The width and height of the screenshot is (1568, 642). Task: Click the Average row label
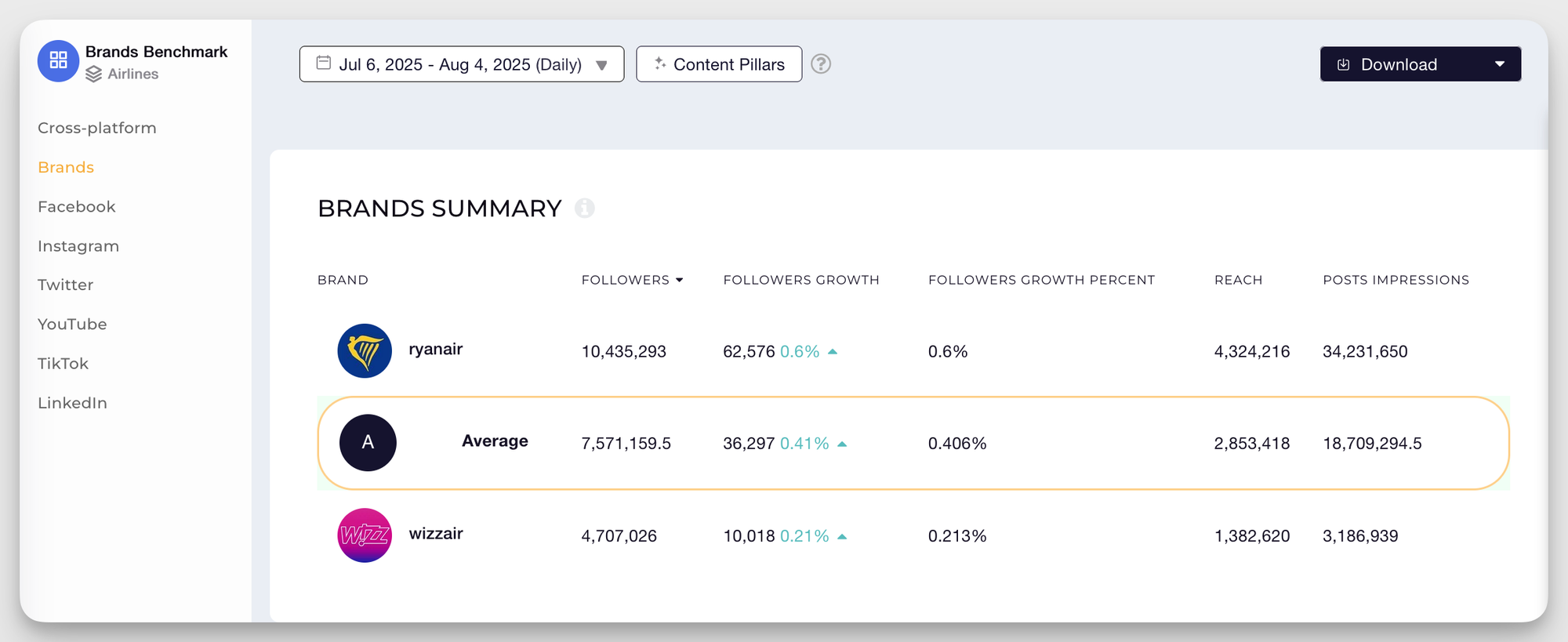tap(495, 441)
